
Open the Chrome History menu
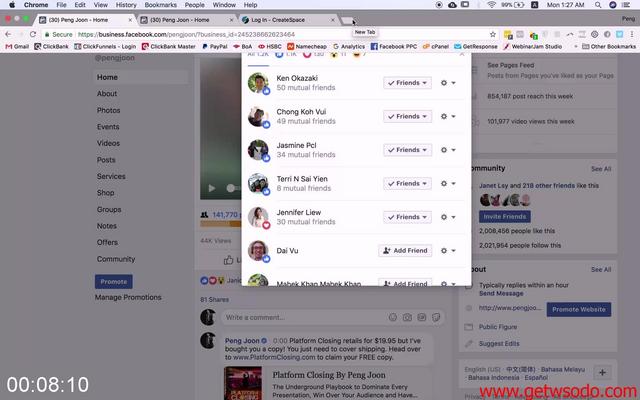click(126, 5)
